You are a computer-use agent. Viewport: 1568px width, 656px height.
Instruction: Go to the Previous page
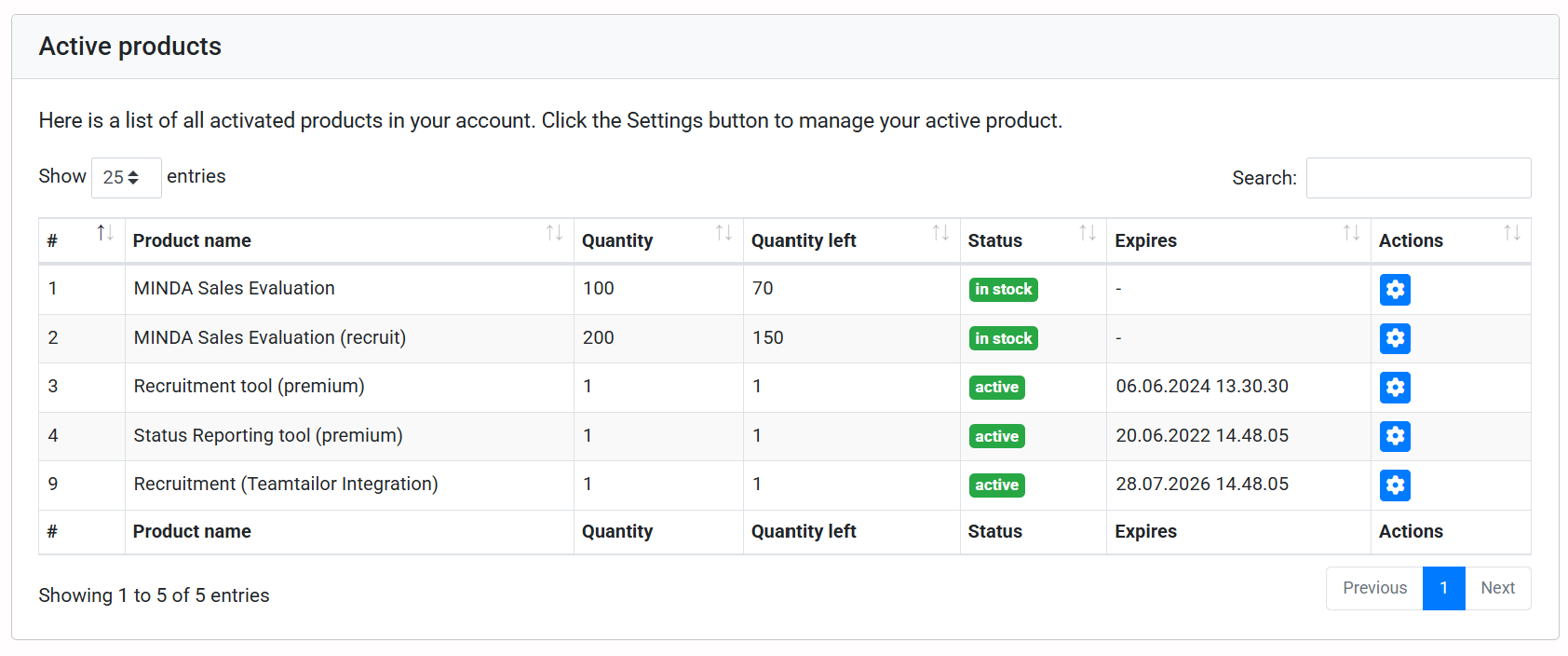pyautogui.click(x=1374, y=588)
